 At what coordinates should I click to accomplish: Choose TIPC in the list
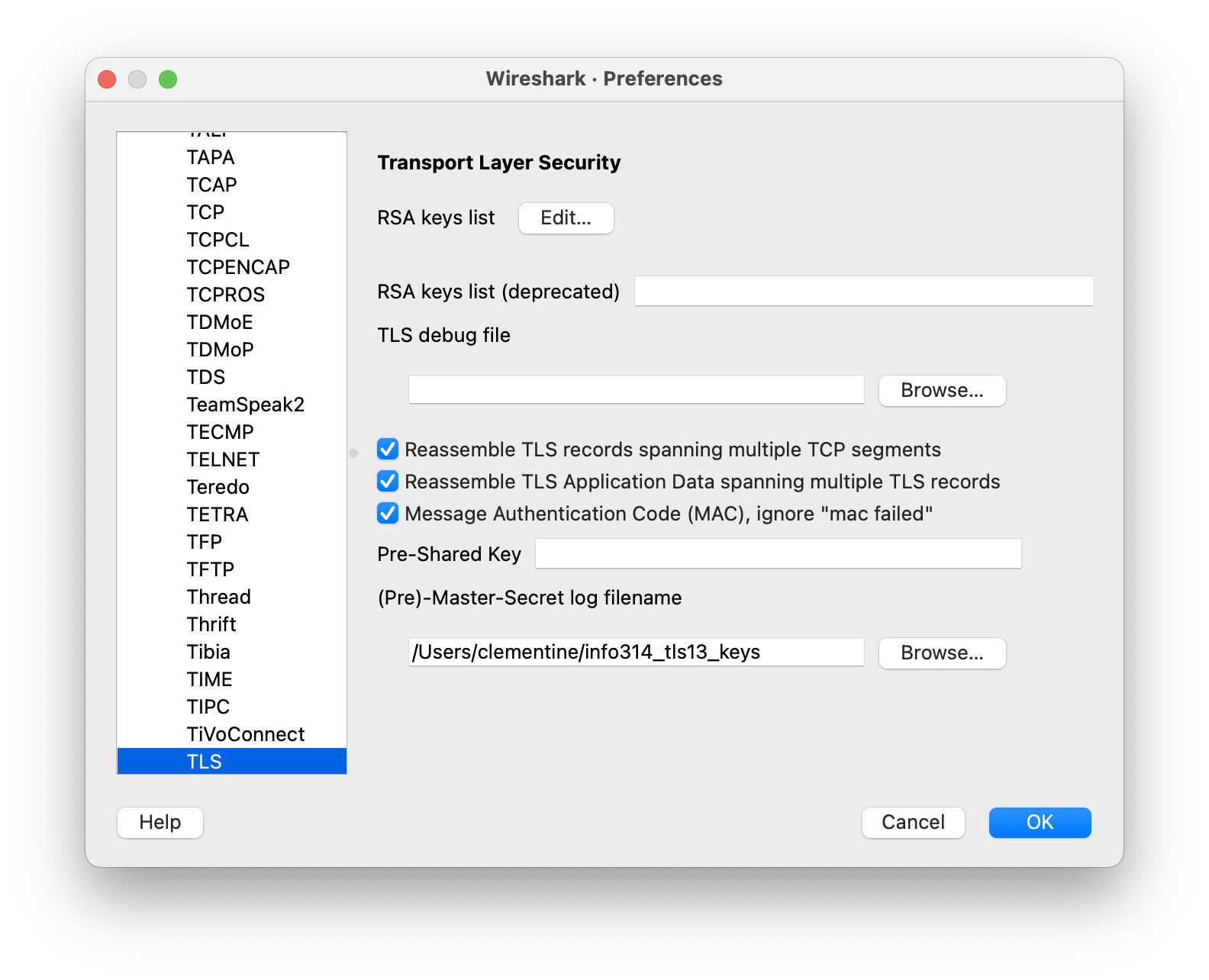click(x=232, y=707)
